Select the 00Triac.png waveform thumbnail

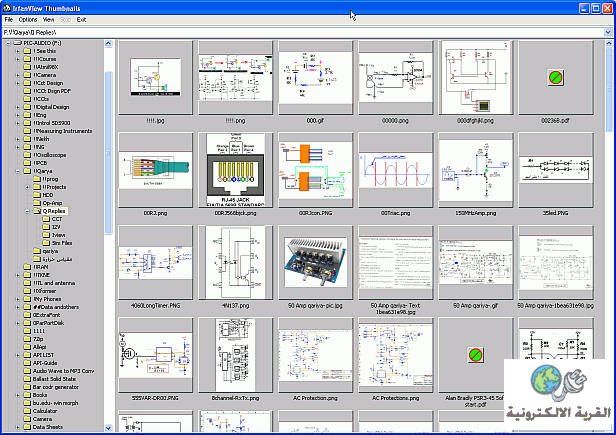click(x=396, y=170)
